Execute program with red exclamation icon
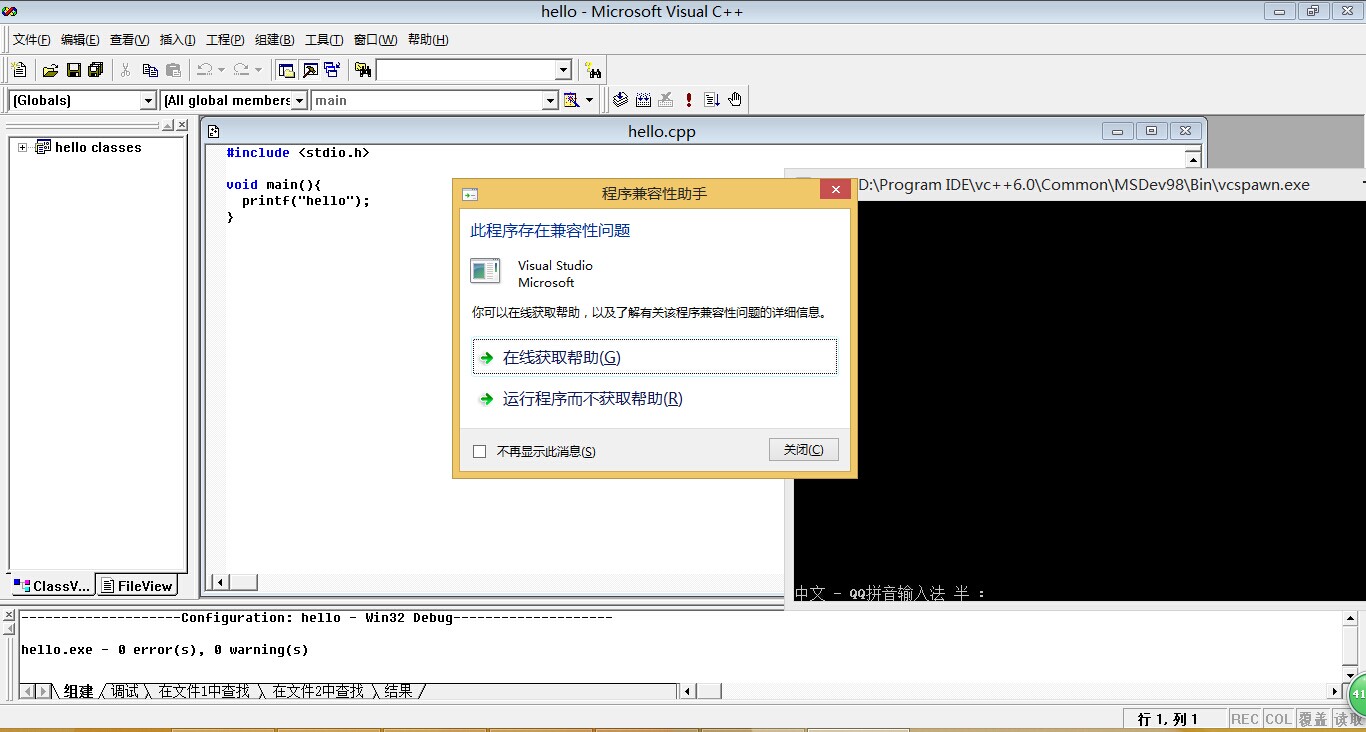This screenshot has height=732, width=1366. pos(689,100)
